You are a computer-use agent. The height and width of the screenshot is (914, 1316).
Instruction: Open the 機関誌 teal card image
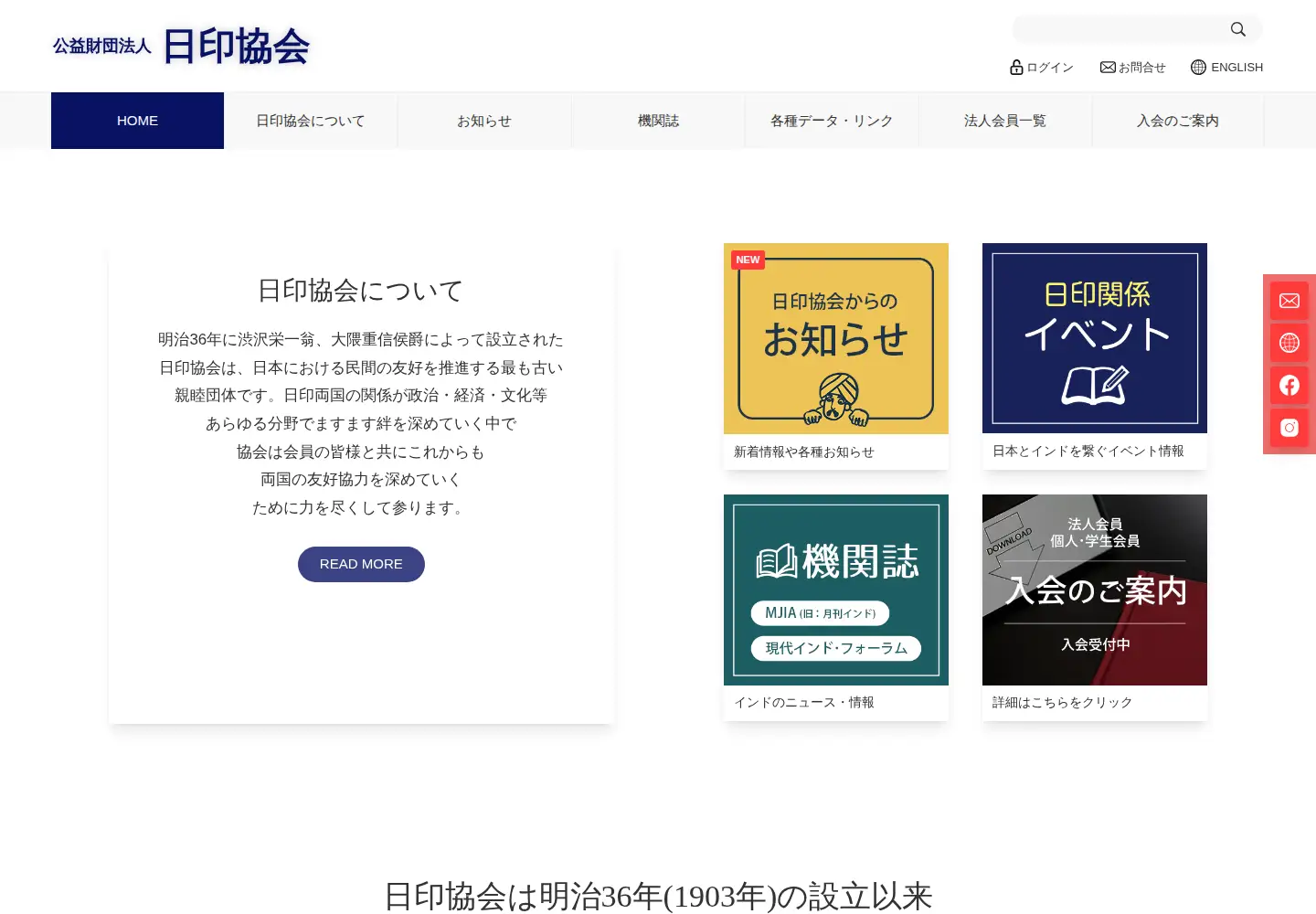coord(836,590)
